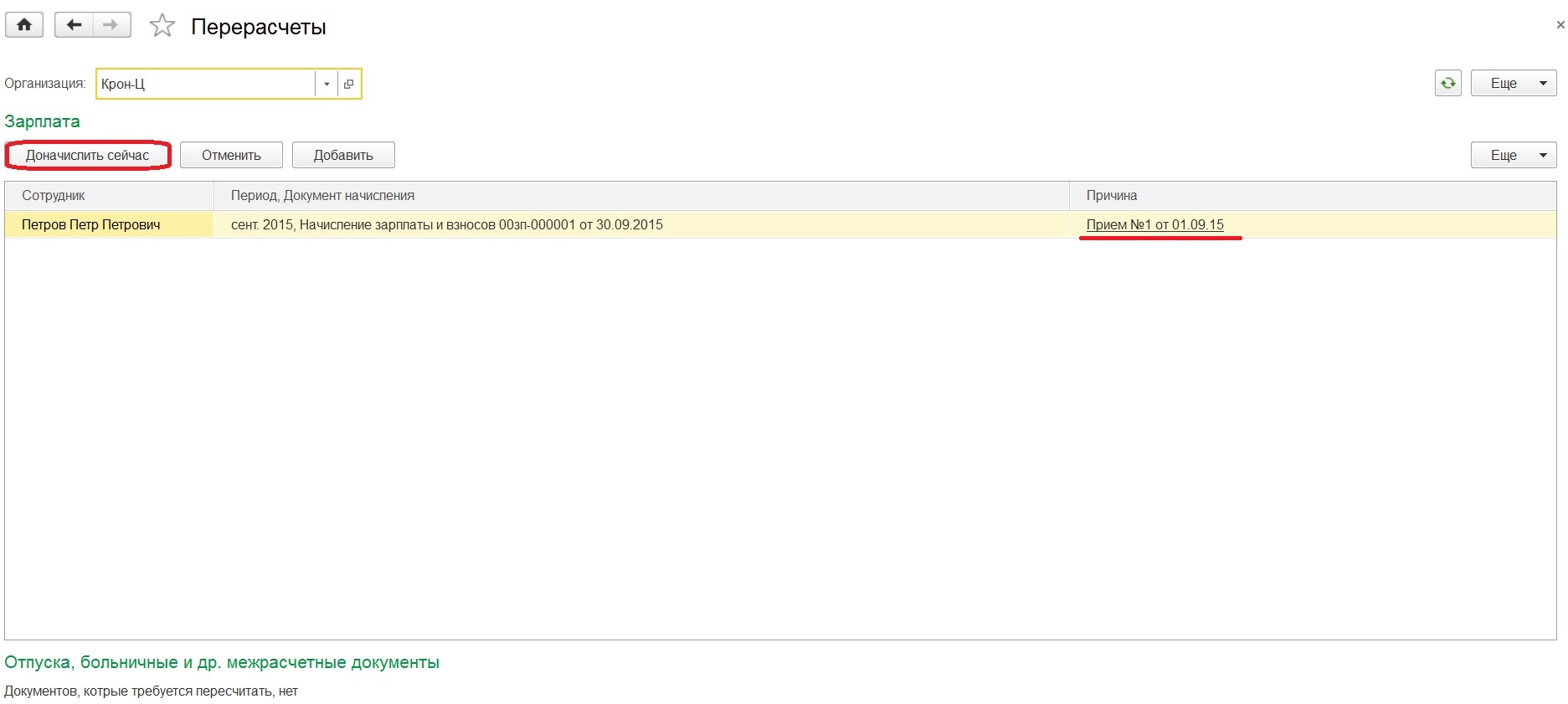
Task: Select the Петров Петр Петрович cell
Action: pos(110,224)
